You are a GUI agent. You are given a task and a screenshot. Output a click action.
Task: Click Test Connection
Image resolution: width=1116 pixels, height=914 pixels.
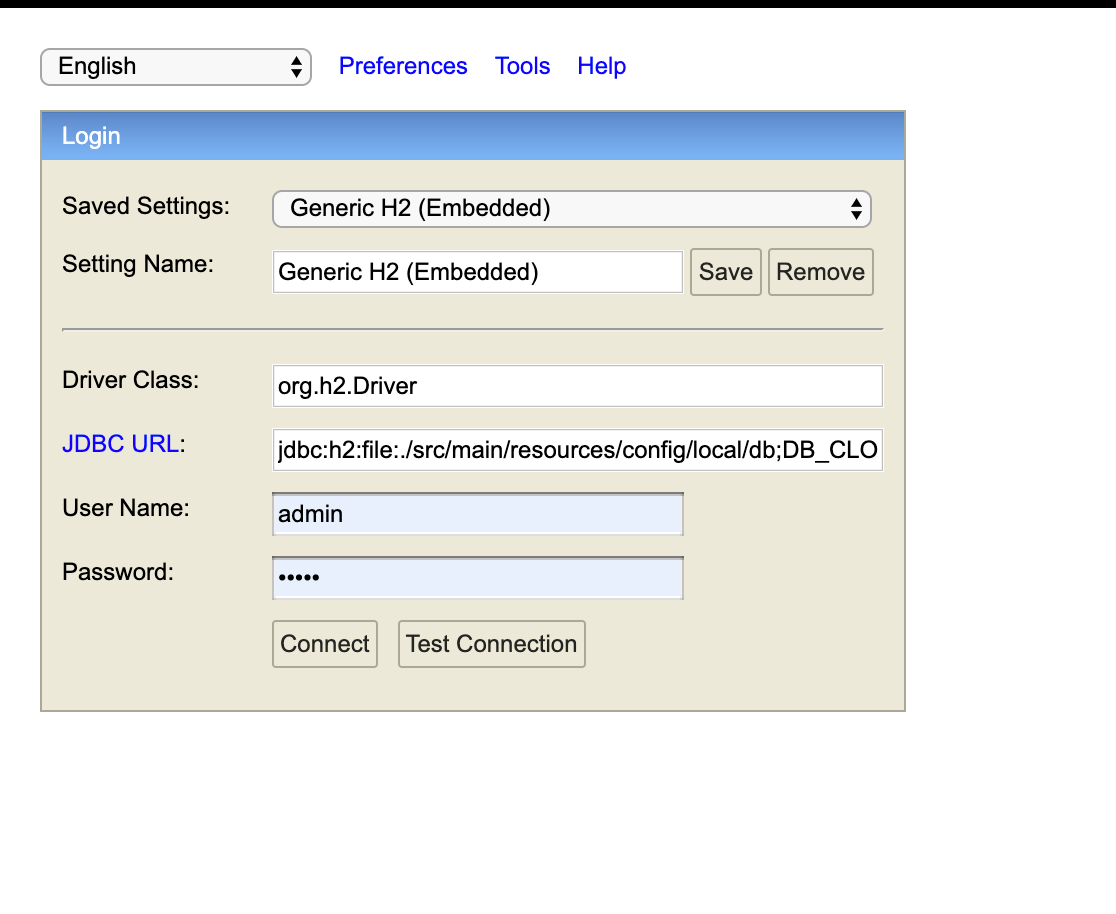tap(491, 644)
